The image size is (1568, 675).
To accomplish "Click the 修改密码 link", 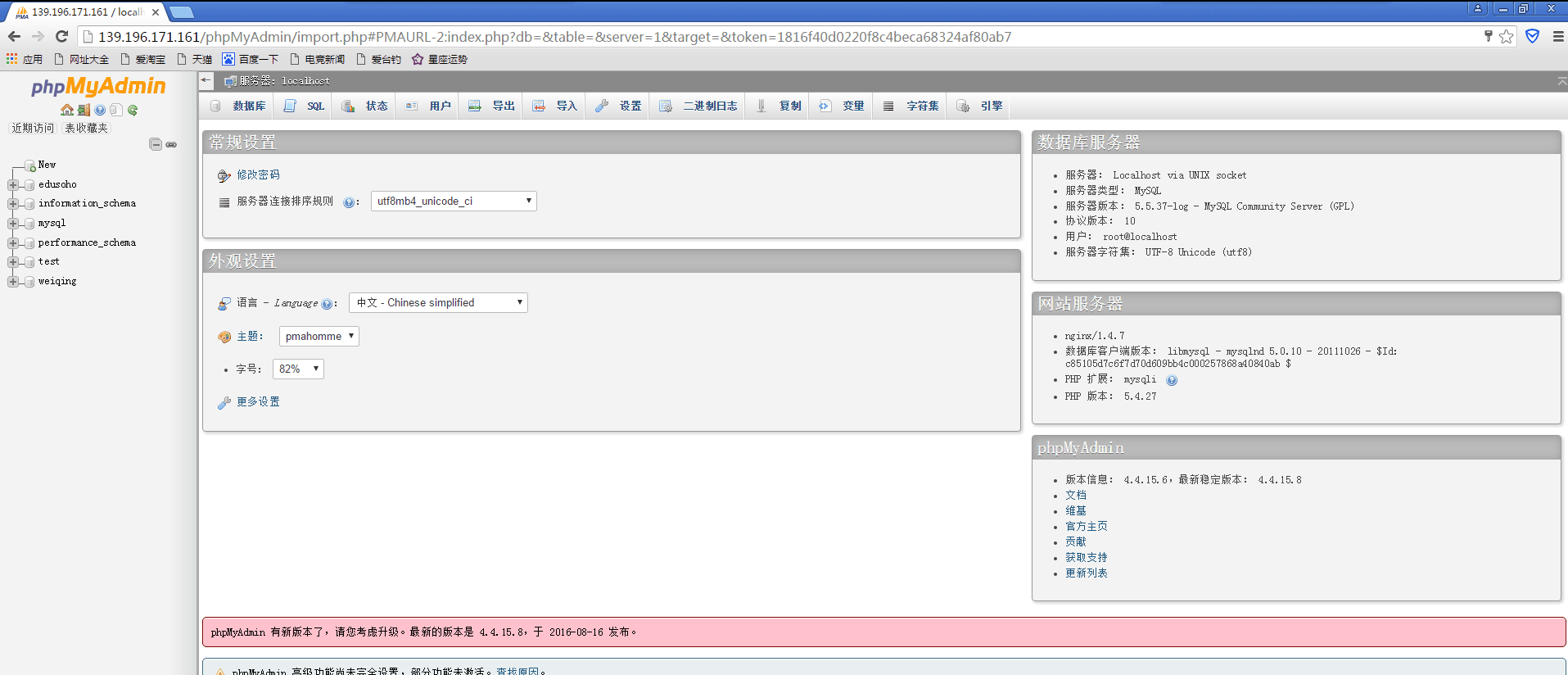I will point(258,174).
